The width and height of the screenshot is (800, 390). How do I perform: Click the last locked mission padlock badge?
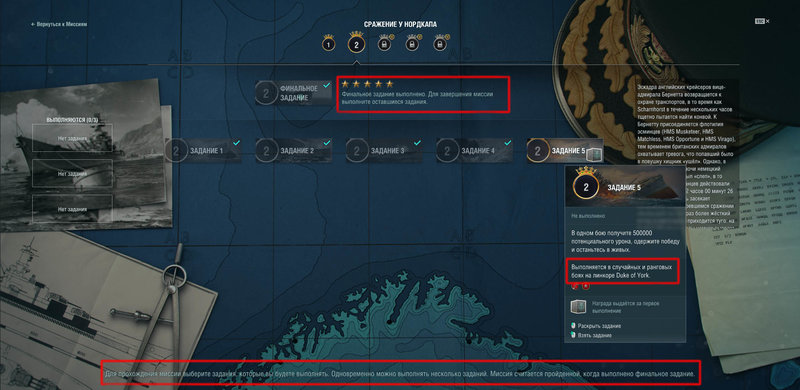[440, 44]
